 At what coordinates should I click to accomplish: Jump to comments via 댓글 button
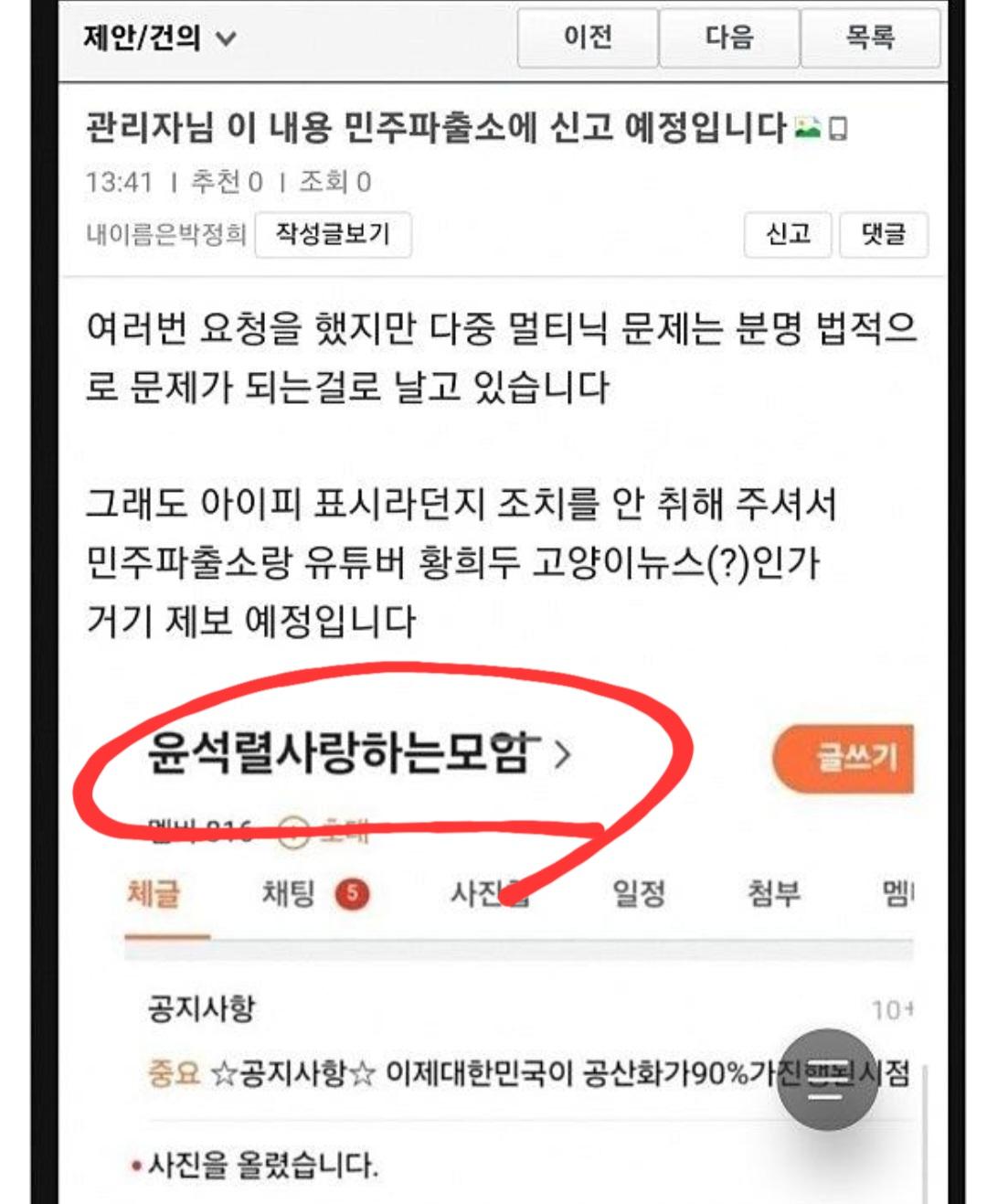point(884,234)
